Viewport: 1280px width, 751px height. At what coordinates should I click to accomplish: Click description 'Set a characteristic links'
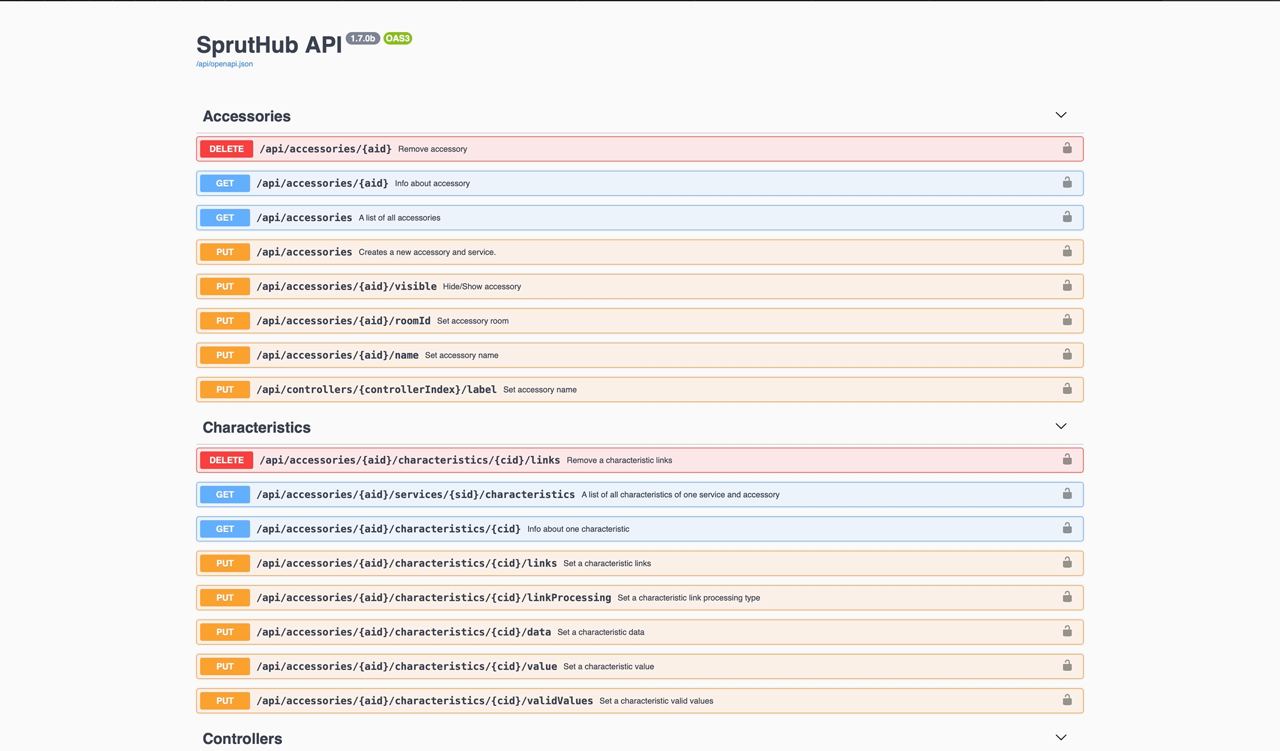[607, 563]
